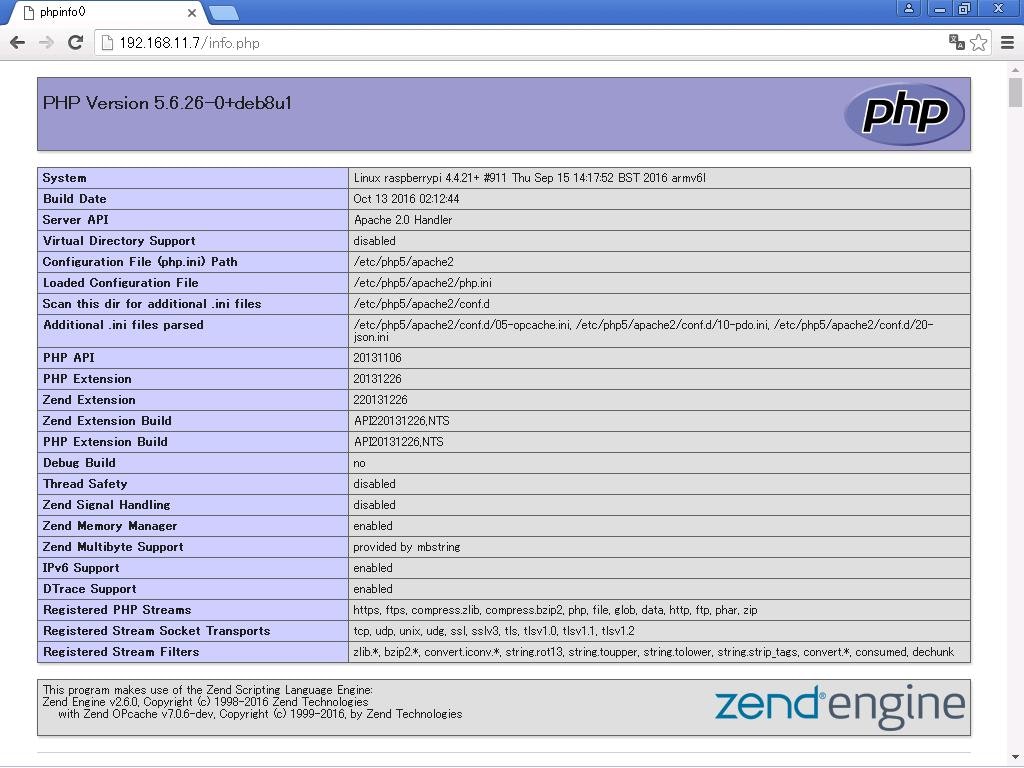
Task: Click the PHP Version 5.6.26-0+deb8u1 heading
Action: (167, 103)
